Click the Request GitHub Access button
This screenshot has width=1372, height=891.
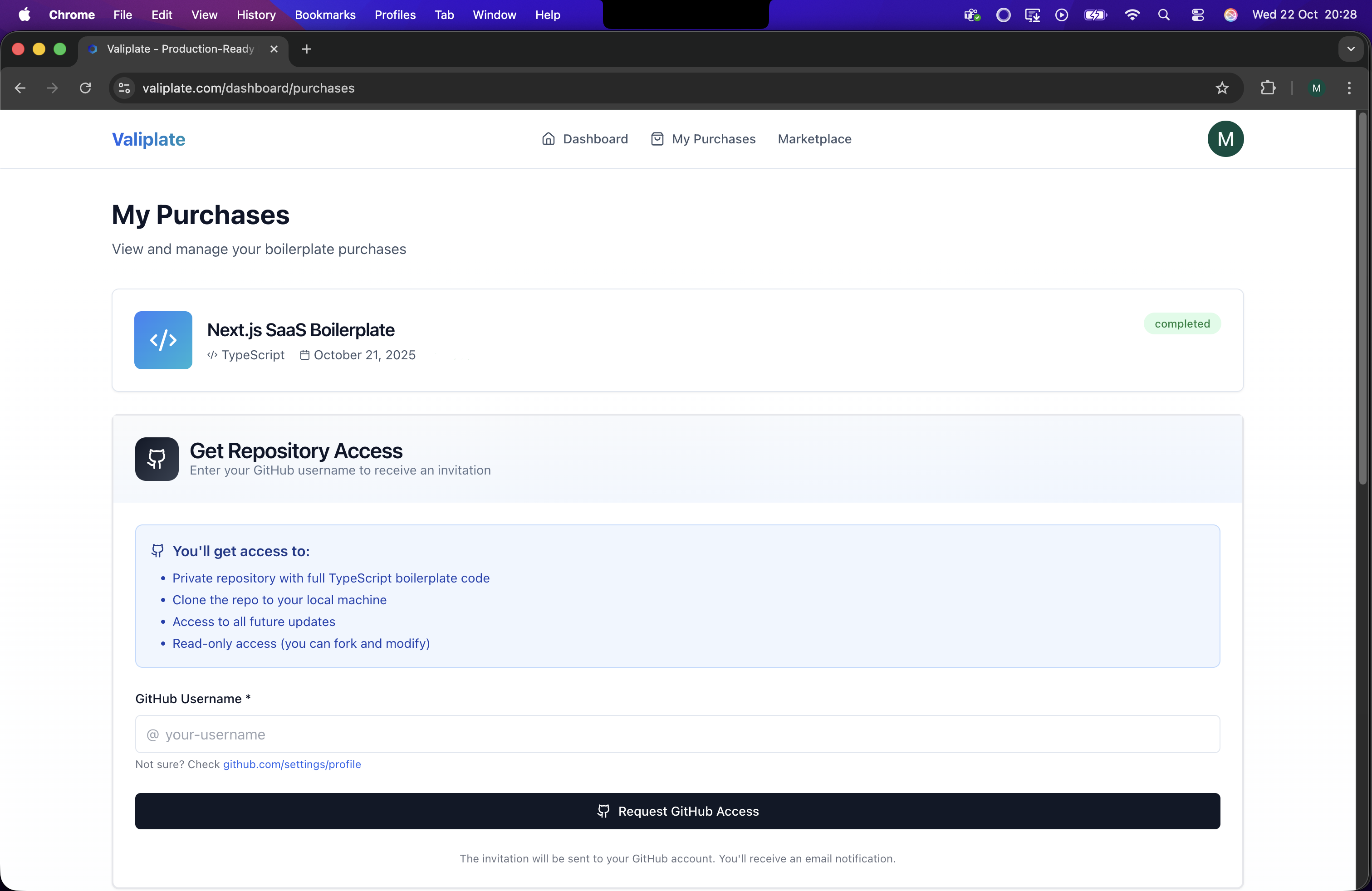[677, 811]
